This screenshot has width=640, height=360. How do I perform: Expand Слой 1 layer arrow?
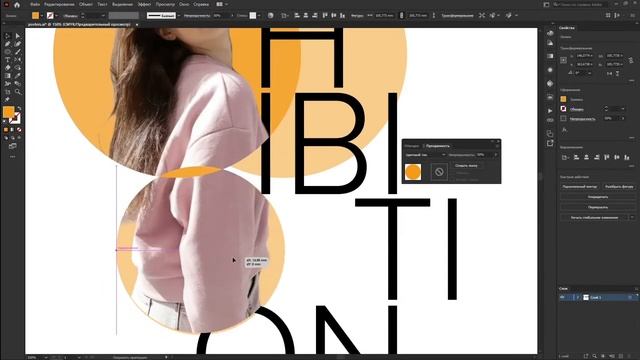click(x=578, y=298)
